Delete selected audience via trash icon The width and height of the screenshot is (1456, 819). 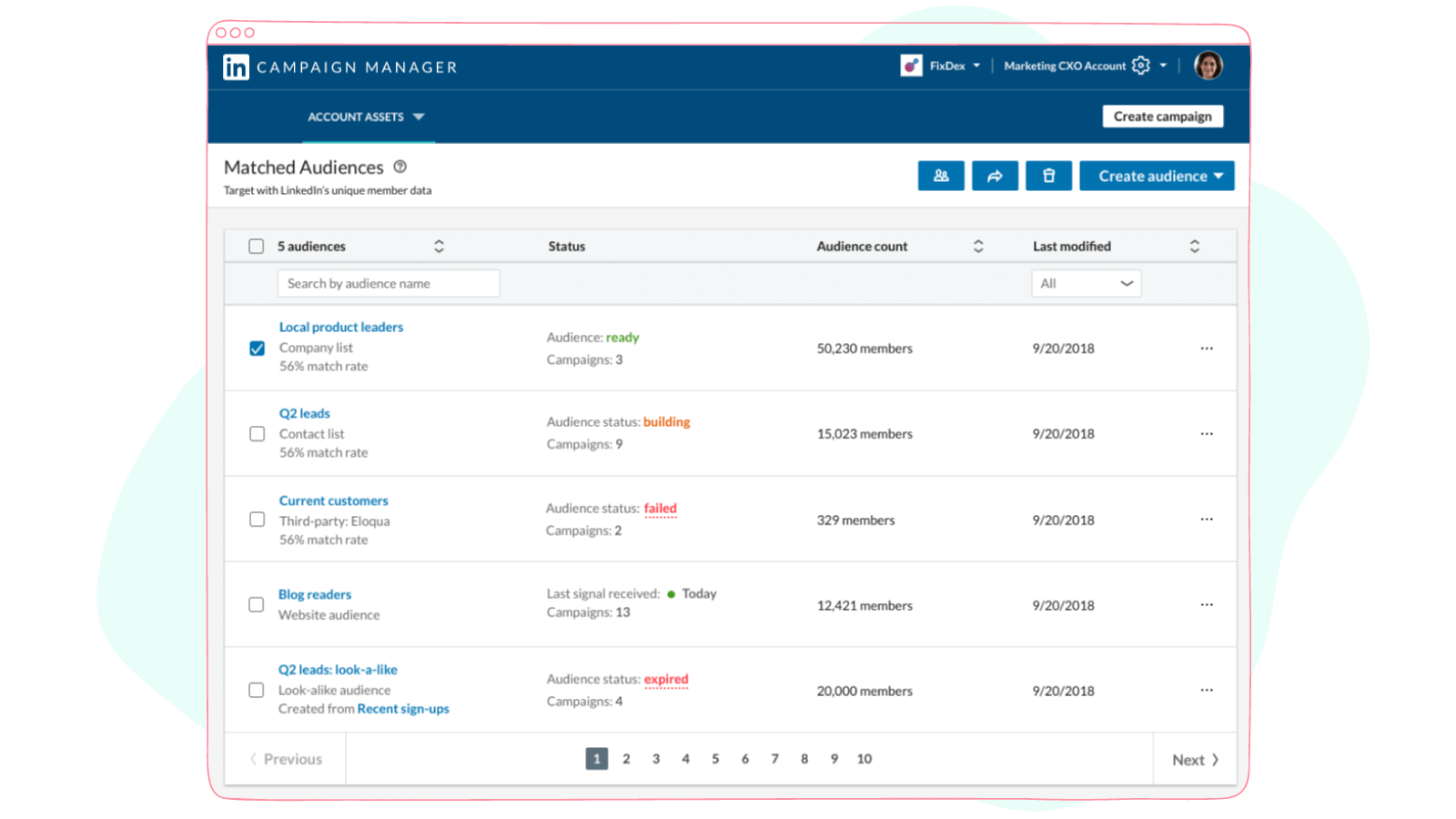pyautogui.click(x=1048, y=176)
